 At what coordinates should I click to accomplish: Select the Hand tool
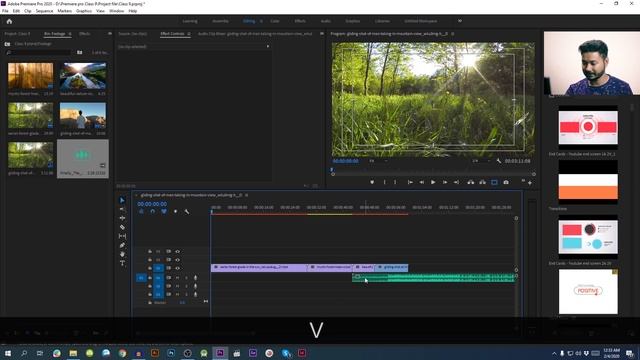coord(122,254)
